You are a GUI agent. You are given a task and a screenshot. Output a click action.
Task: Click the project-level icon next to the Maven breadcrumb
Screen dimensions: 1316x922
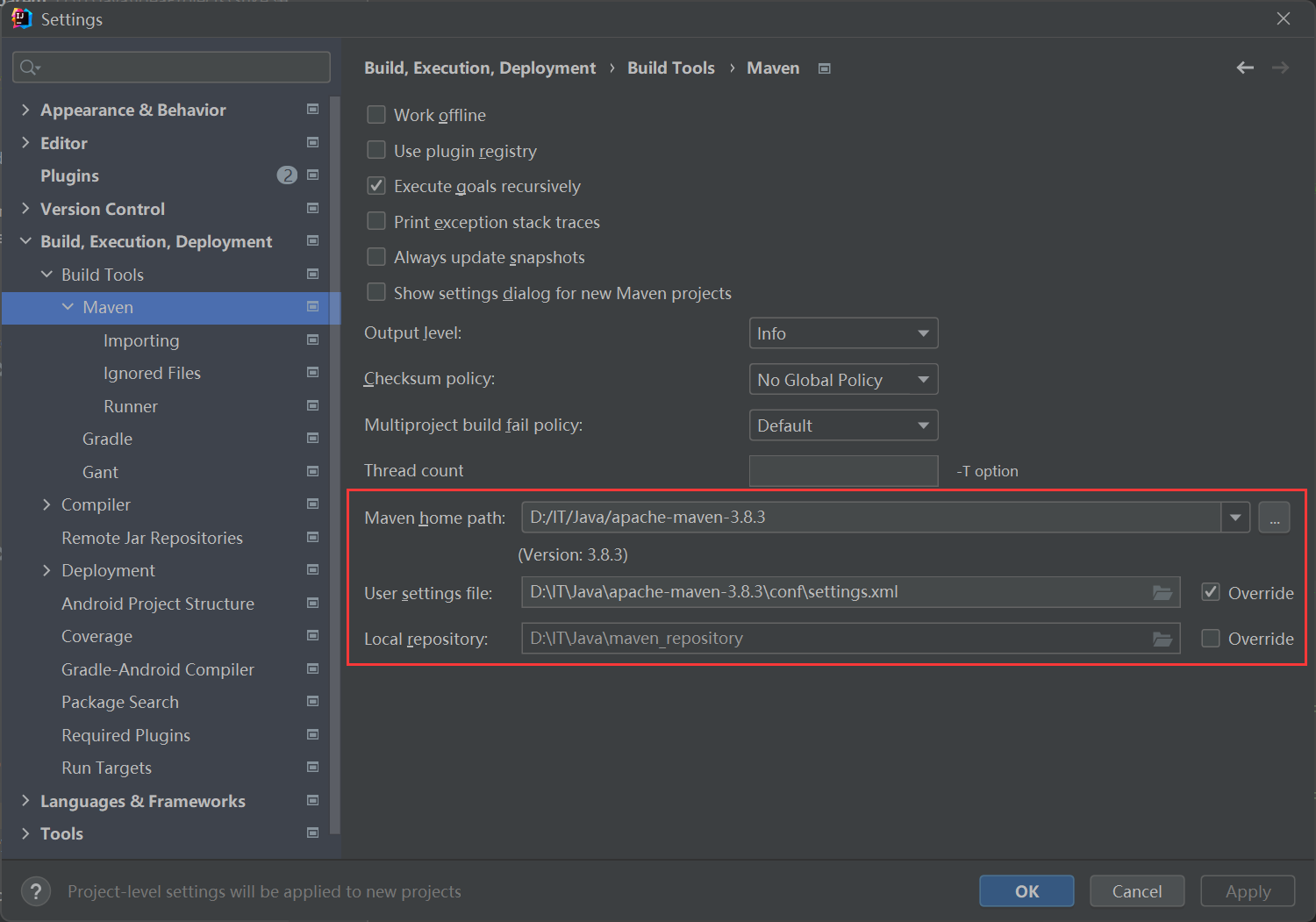824,68
